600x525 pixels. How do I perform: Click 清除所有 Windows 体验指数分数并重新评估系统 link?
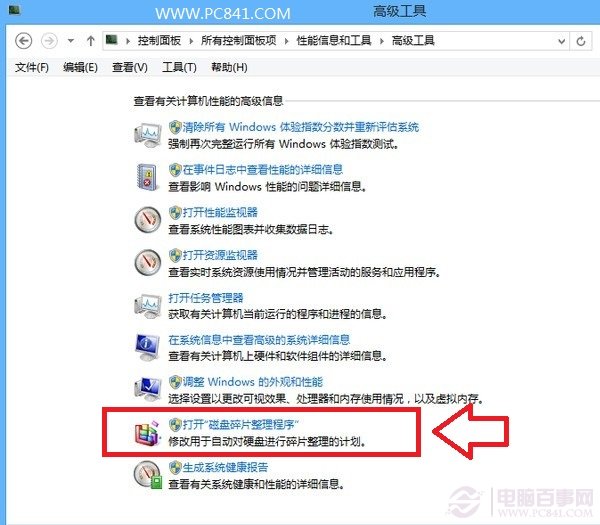click(x=301, y=127)
